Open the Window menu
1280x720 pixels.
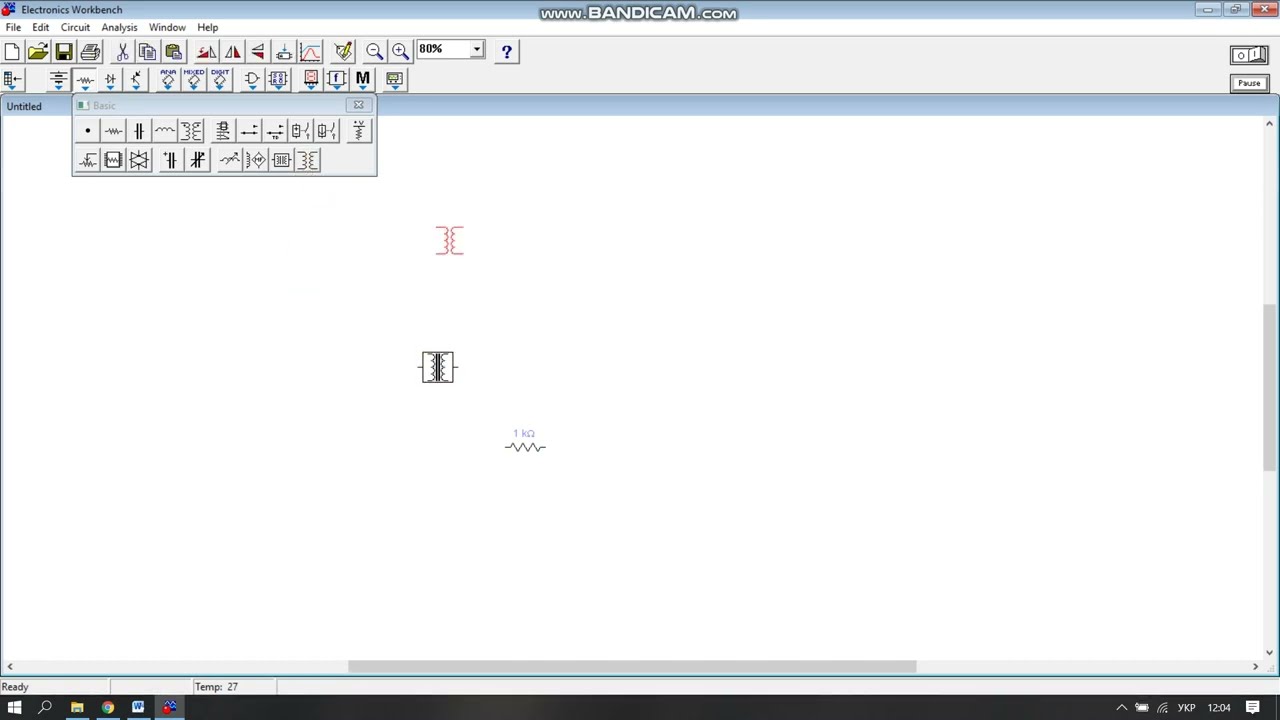pos(167,27)
